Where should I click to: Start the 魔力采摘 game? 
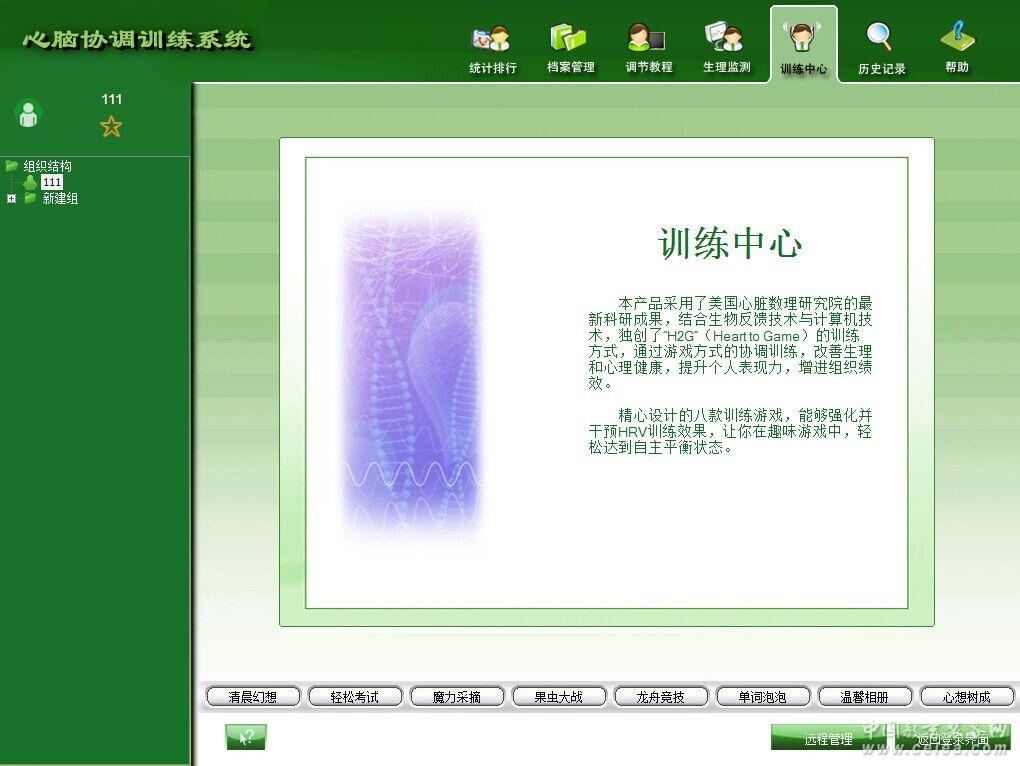(456, 697)
